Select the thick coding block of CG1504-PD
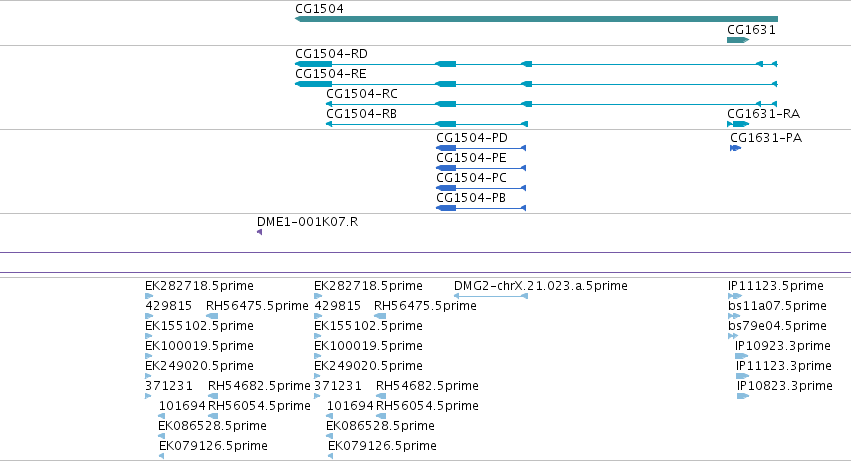Image resolution: width=851 pixels, height=461 pixels. point(446,148)
